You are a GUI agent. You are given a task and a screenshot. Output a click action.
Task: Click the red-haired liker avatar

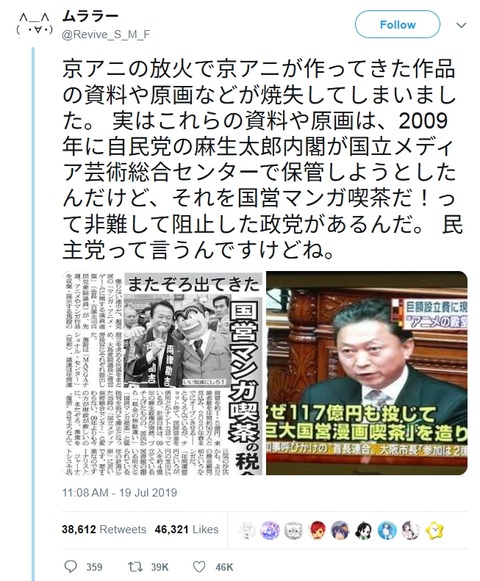click(317, 530)
